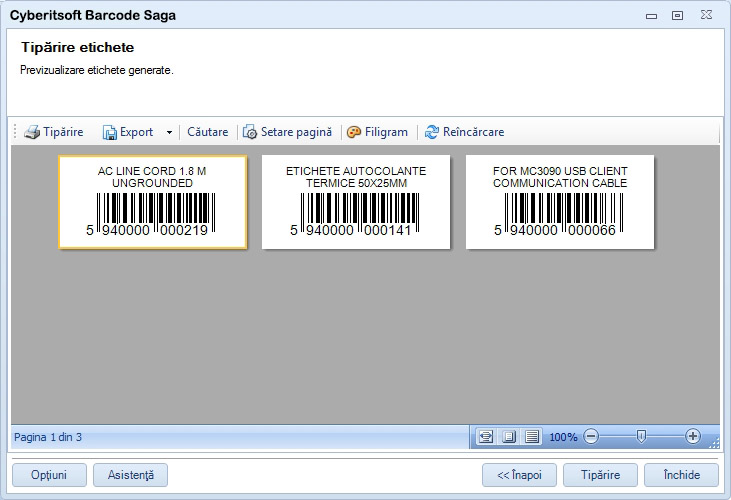
Task: Switch to the first page layout view icon
Action: (486, 437)
